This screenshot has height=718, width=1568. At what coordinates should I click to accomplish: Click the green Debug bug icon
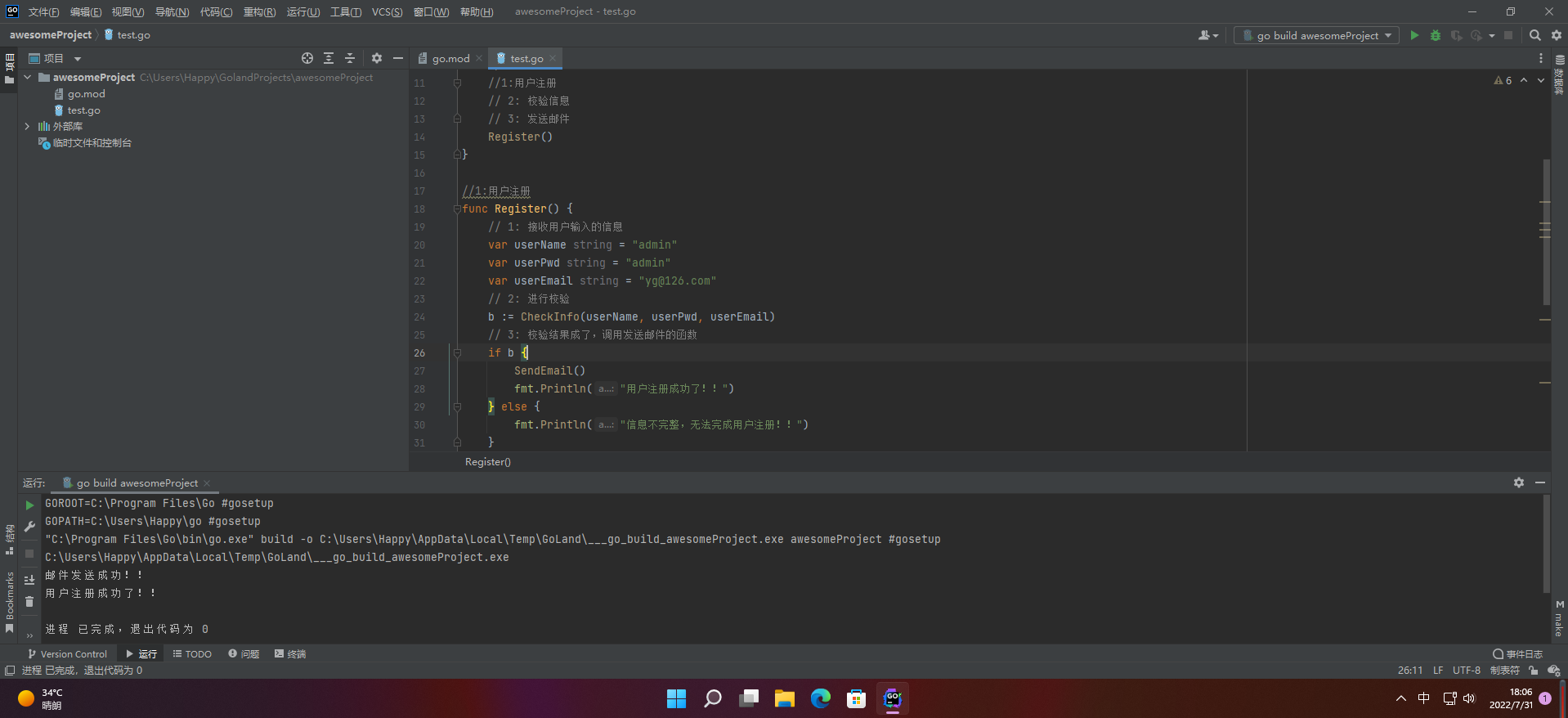[1436, 35]
